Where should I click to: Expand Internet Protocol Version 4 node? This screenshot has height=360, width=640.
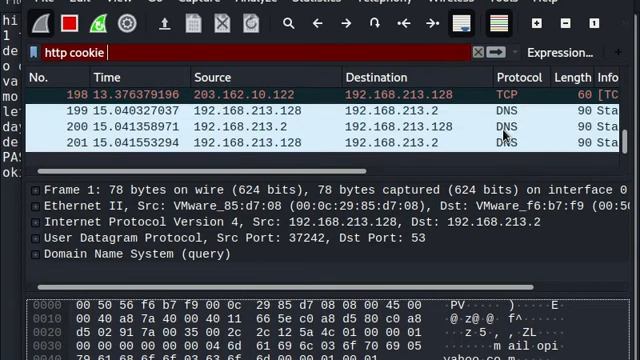[36, 222]
